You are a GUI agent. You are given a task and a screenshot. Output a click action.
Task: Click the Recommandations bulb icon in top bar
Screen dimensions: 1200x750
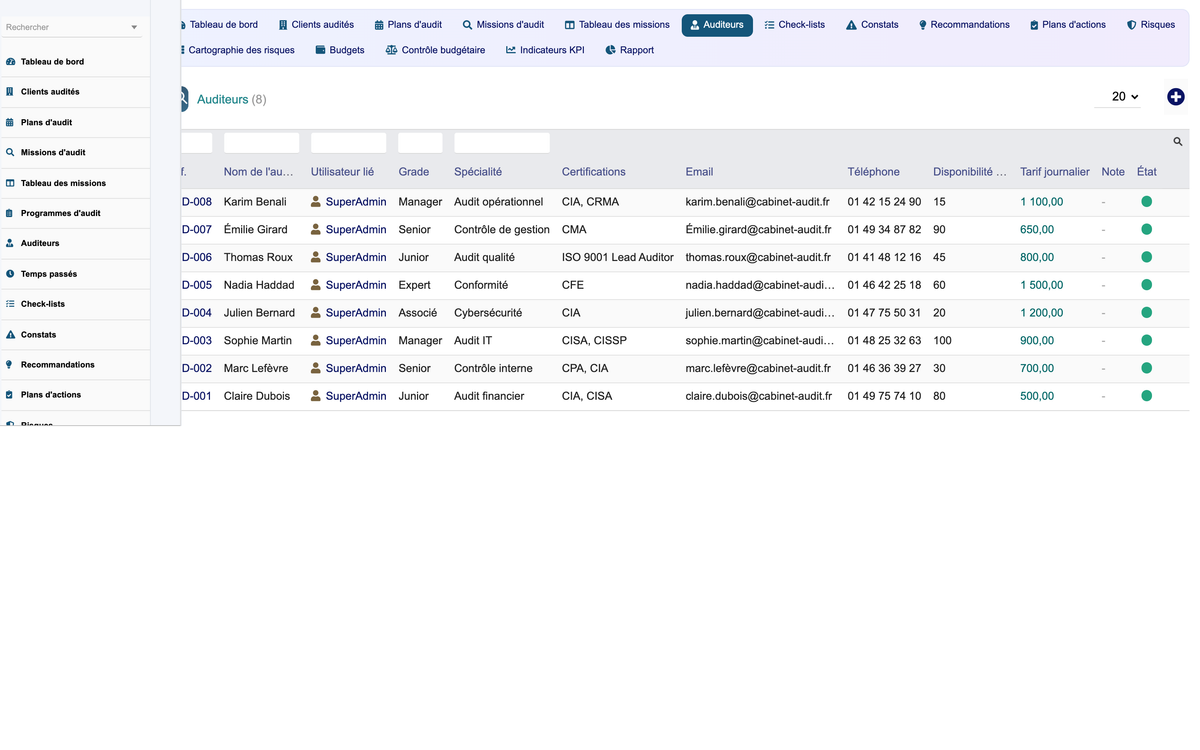pos(923,25)
